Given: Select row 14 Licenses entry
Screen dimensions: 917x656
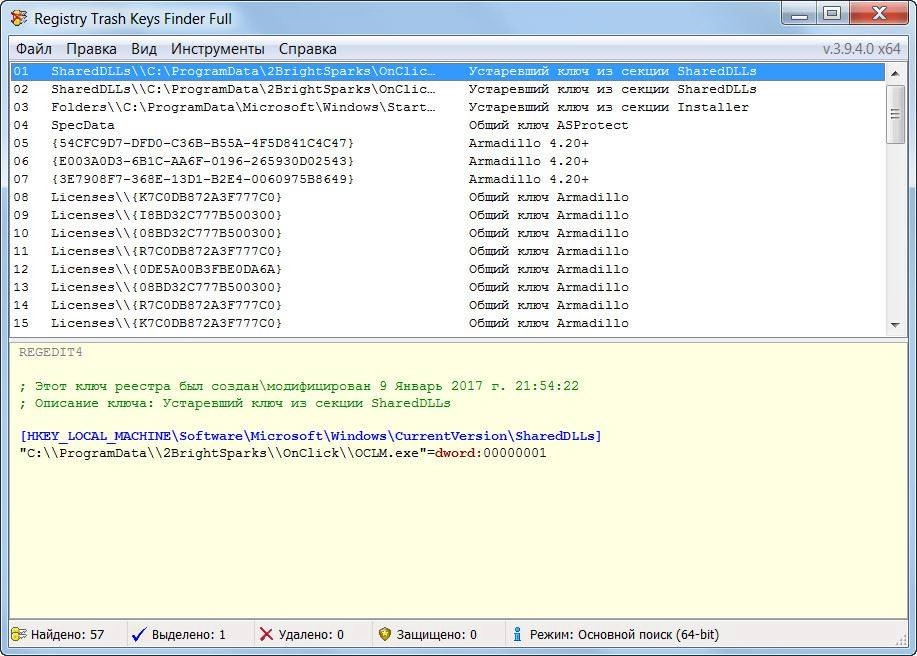Looking at the screenshot, I should tap(448, 305).
